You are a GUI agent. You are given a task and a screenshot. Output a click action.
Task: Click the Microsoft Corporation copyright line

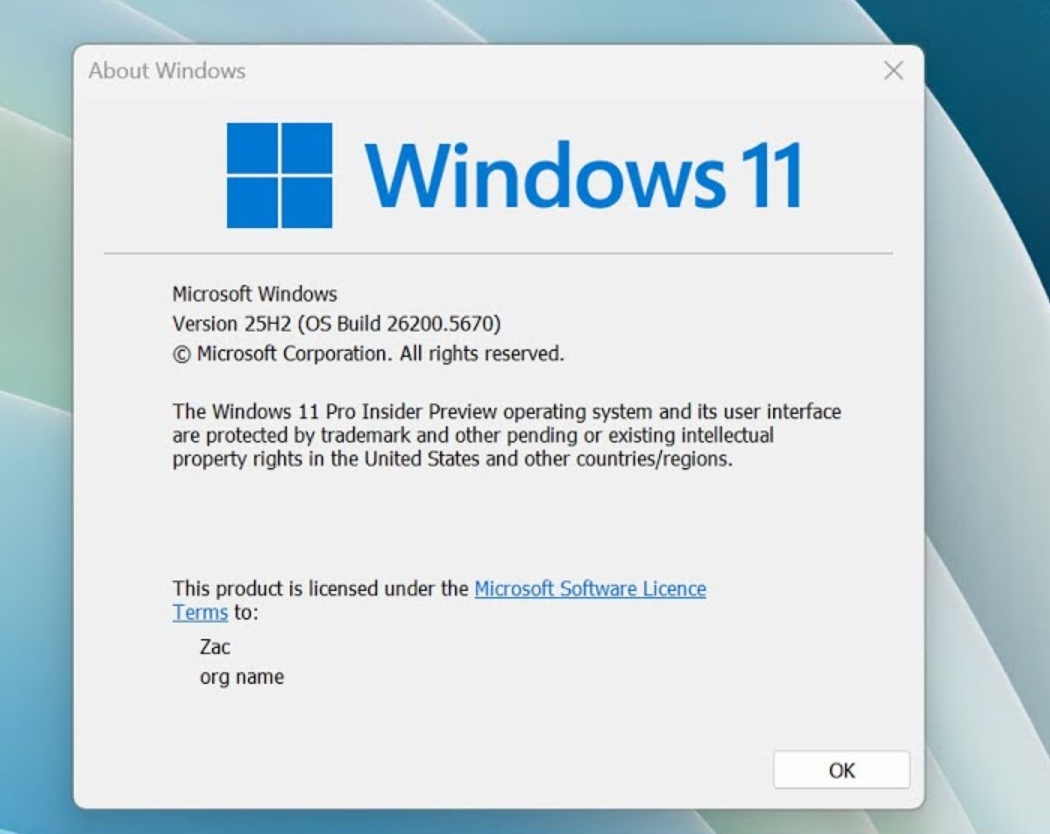[x=368, y=353]
